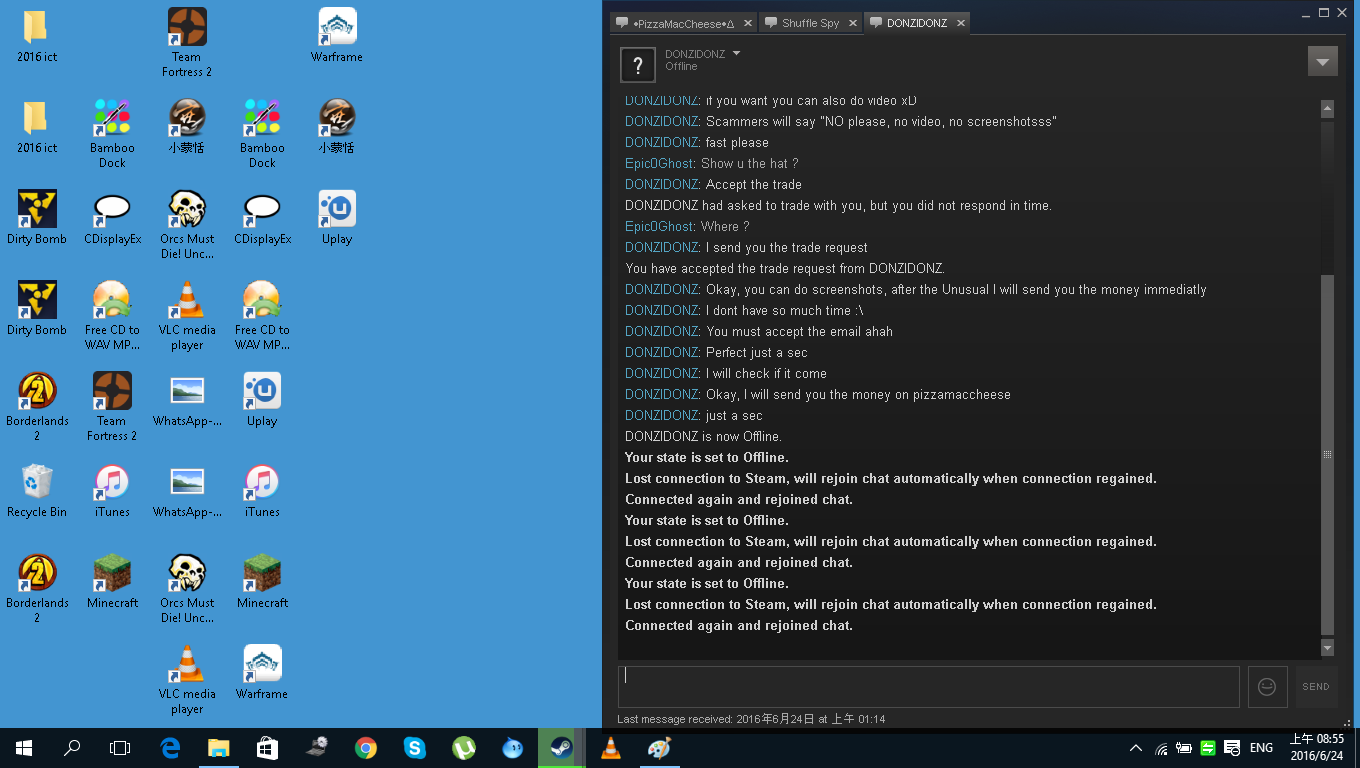Image resolution: width=1360 pixels, height=768 pixels.
Task: Open the chat options dropdown button
Action: [1322, 62]
